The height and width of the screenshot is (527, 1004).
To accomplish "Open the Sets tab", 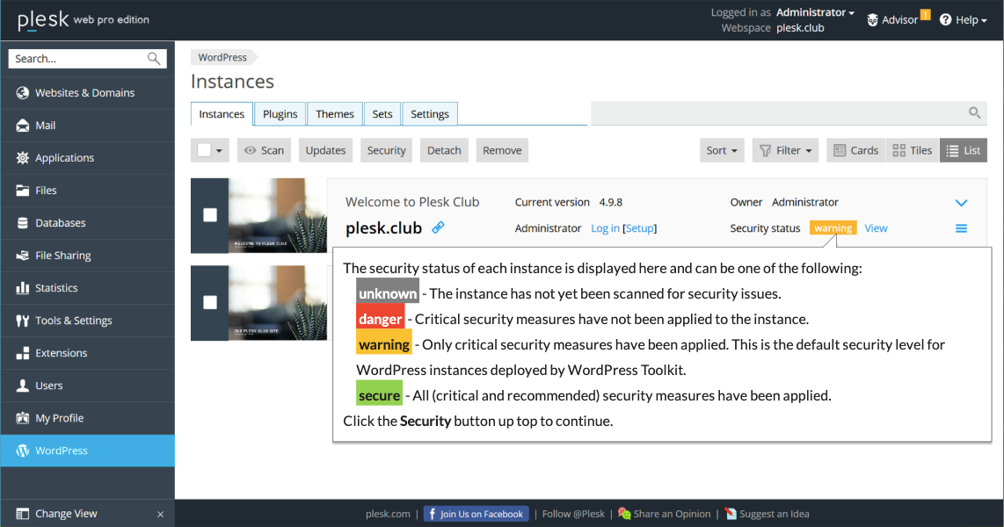I will tap(382, 114).
